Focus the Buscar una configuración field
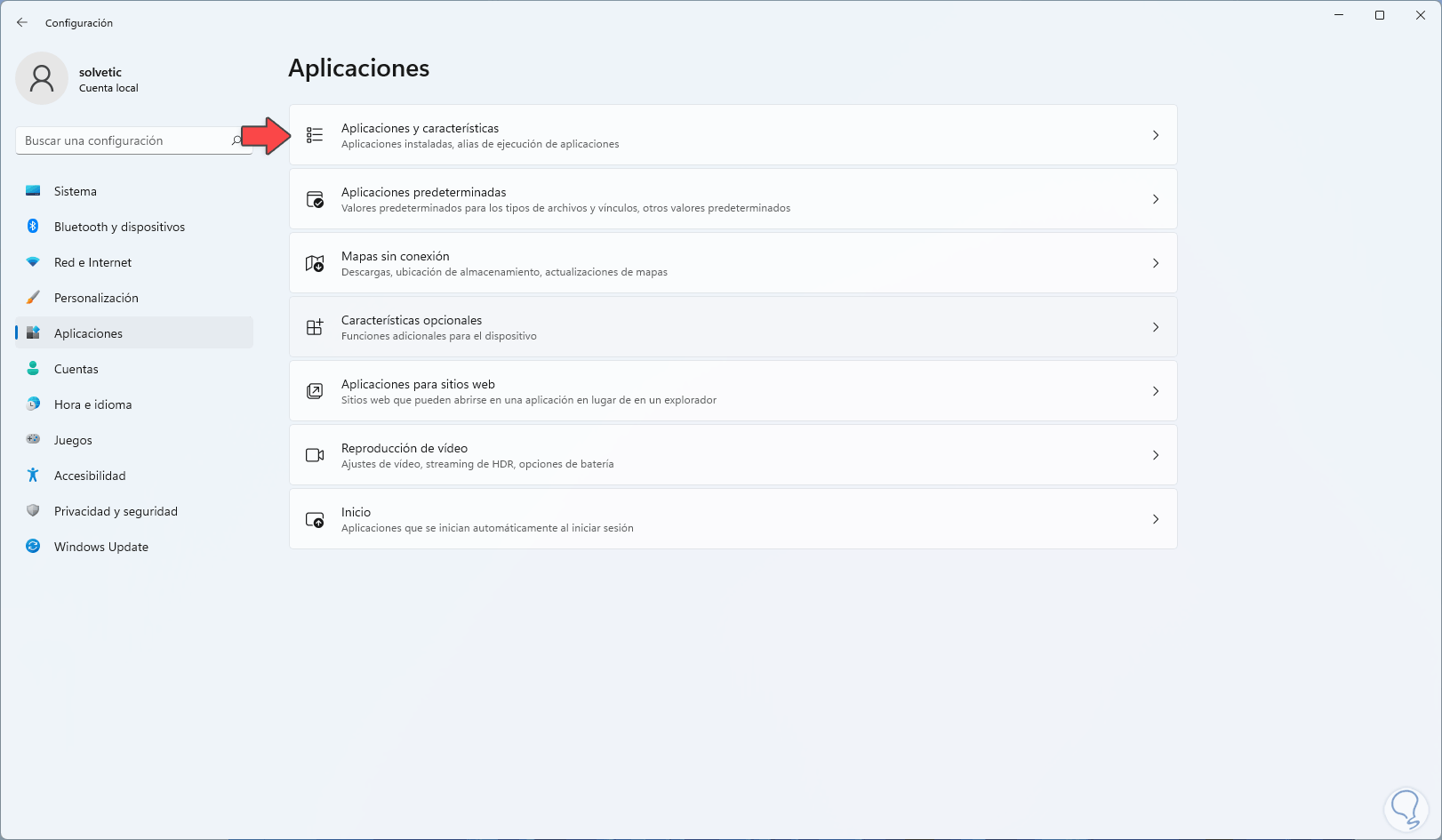The image size is (1442, 840). pyautogui.click(x=124, y=140)
